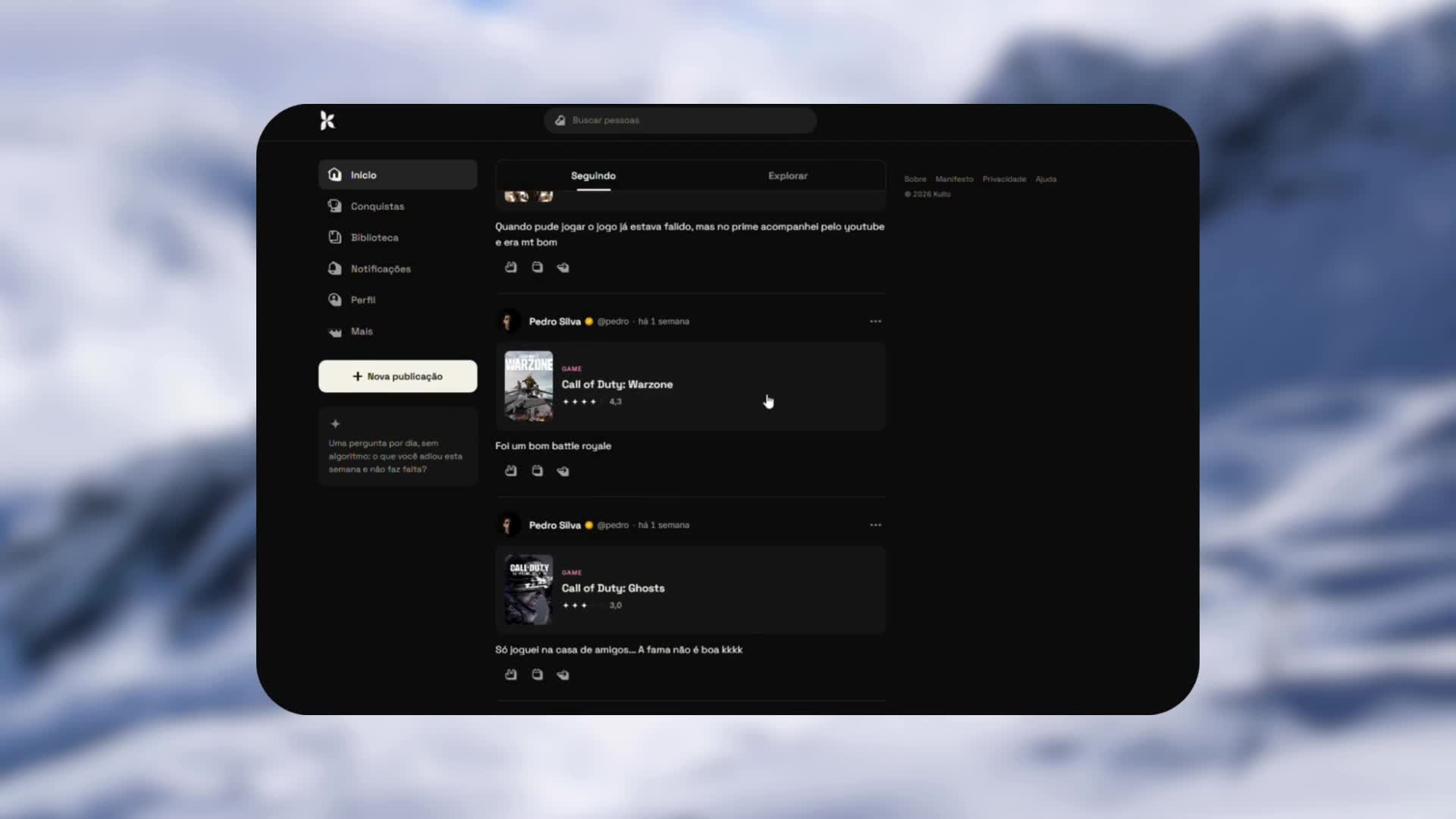The image size is (1456, 819).
Task: Click the 'Call of Duty: Ghosts' title
Action: tap(613, 588)
